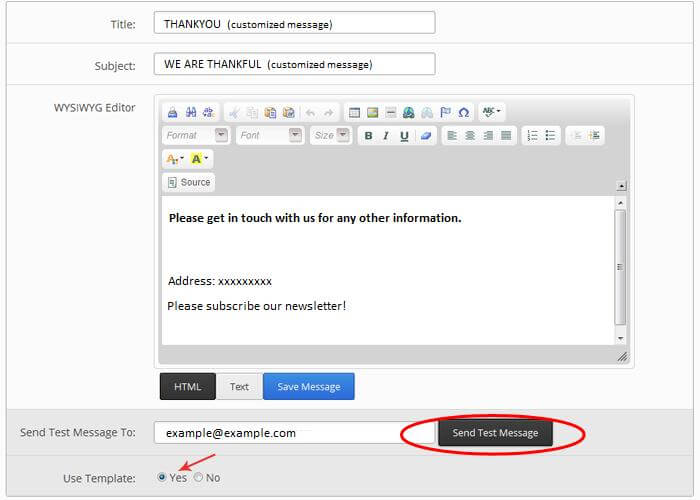Click the Title input field

[x=295, y=23]
